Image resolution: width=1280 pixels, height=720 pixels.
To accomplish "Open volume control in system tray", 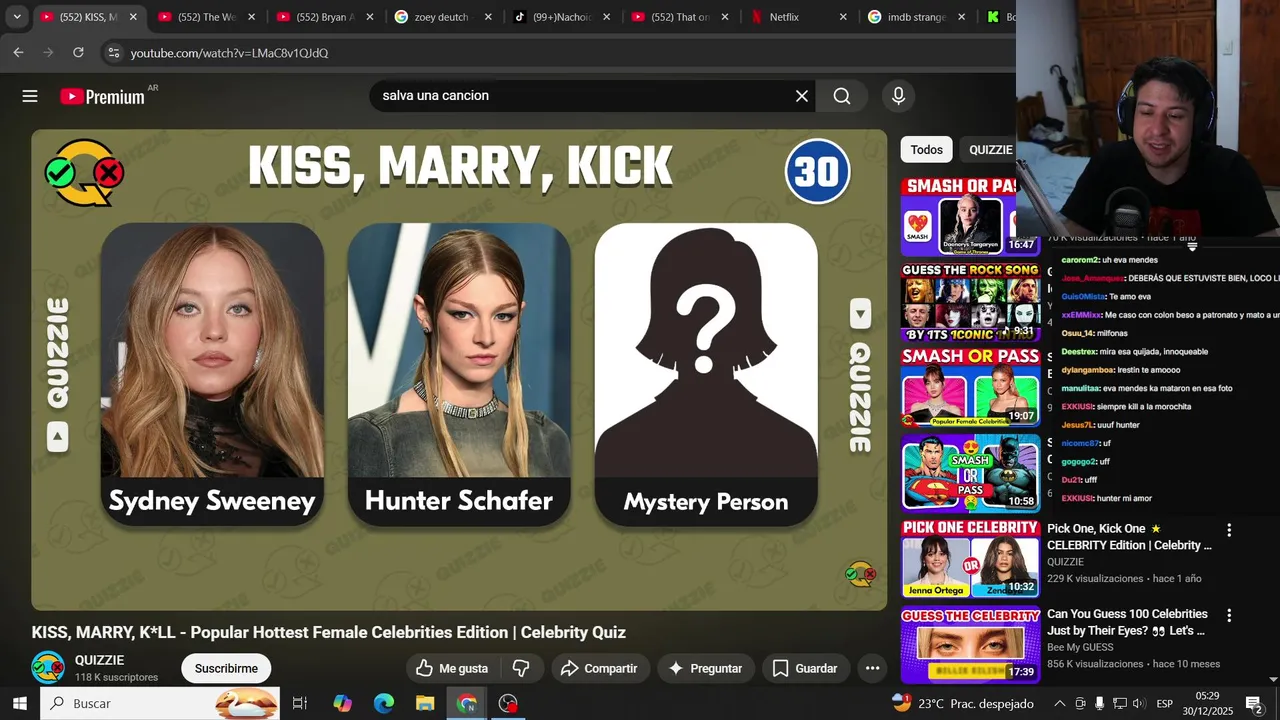I will tap(1138, 703).
